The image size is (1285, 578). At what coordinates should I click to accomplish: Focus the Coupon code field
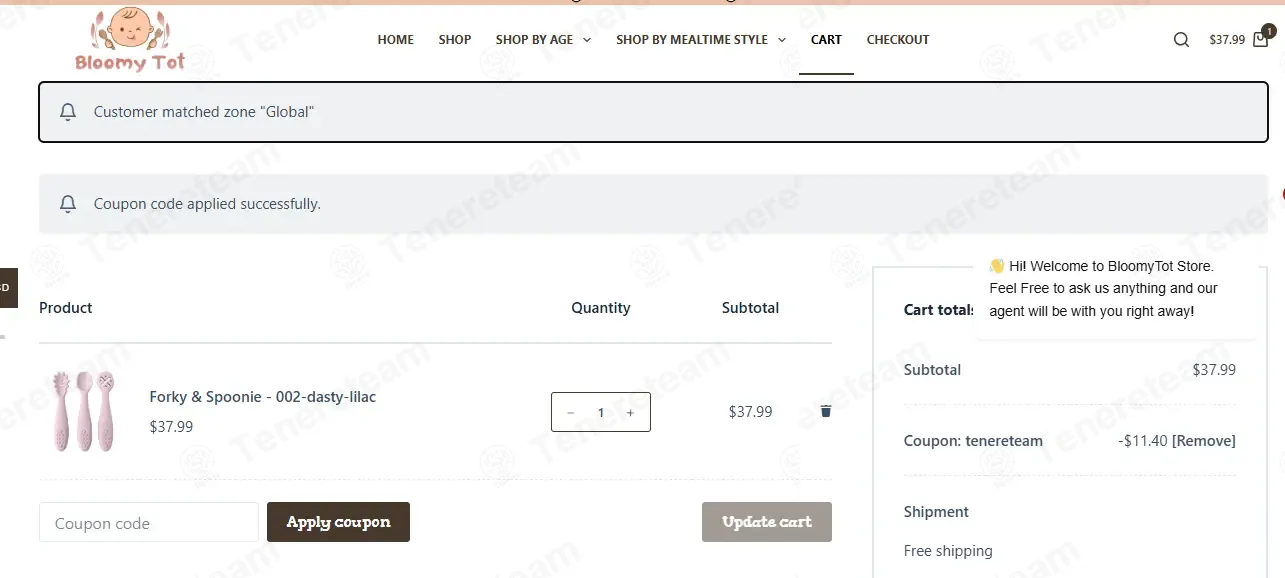tap(149, 522)
